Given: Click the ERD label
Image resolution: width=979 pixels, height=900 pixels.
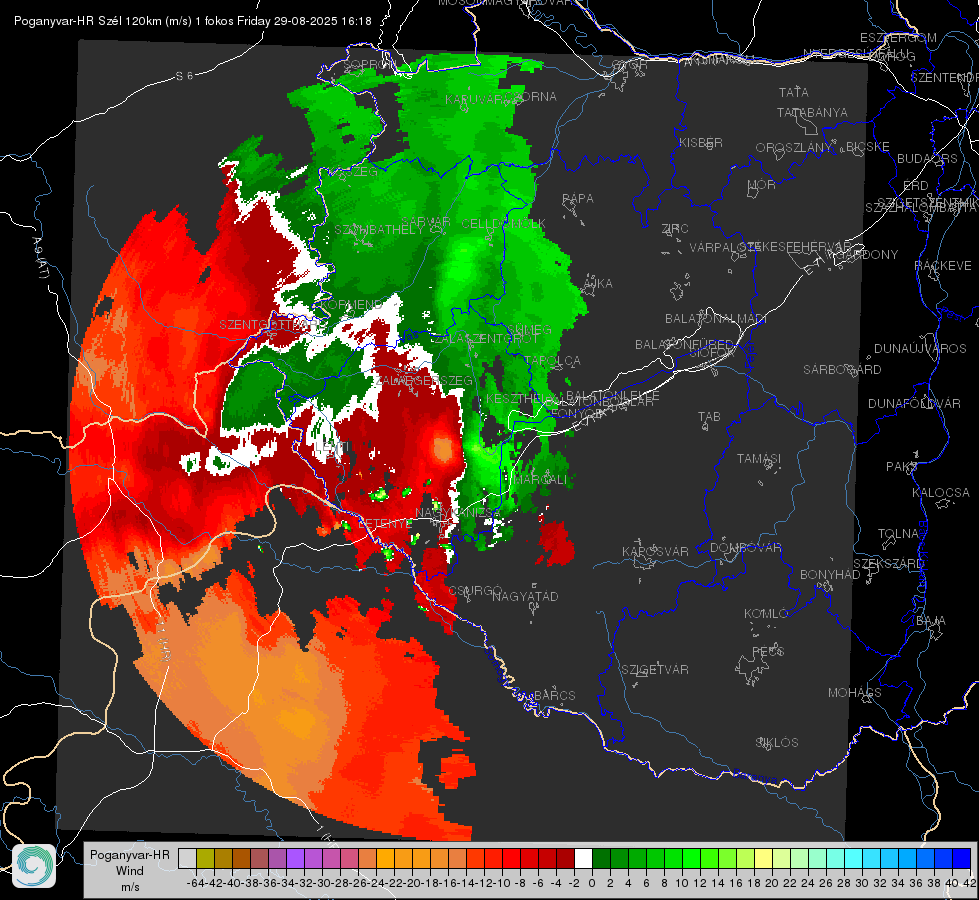Looking at the screenshot, I should [916, 186].
